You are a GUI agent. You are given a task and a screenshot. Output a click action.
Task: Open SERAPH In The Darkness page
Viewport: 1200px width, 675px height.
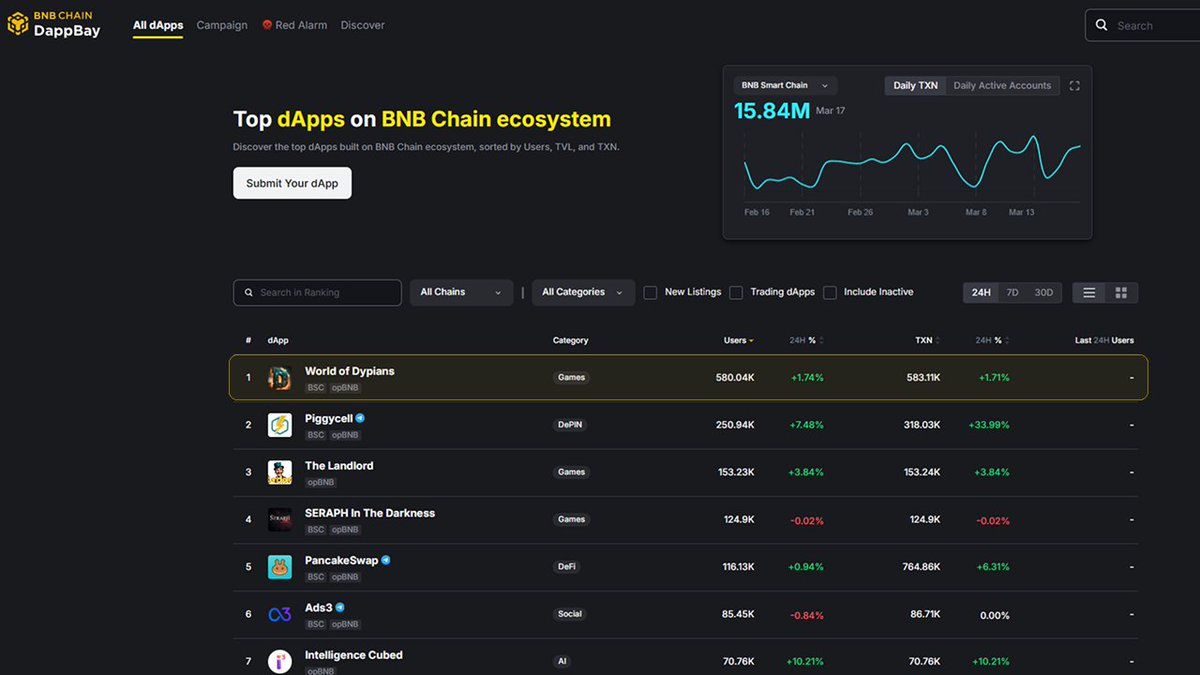point(370,513)
